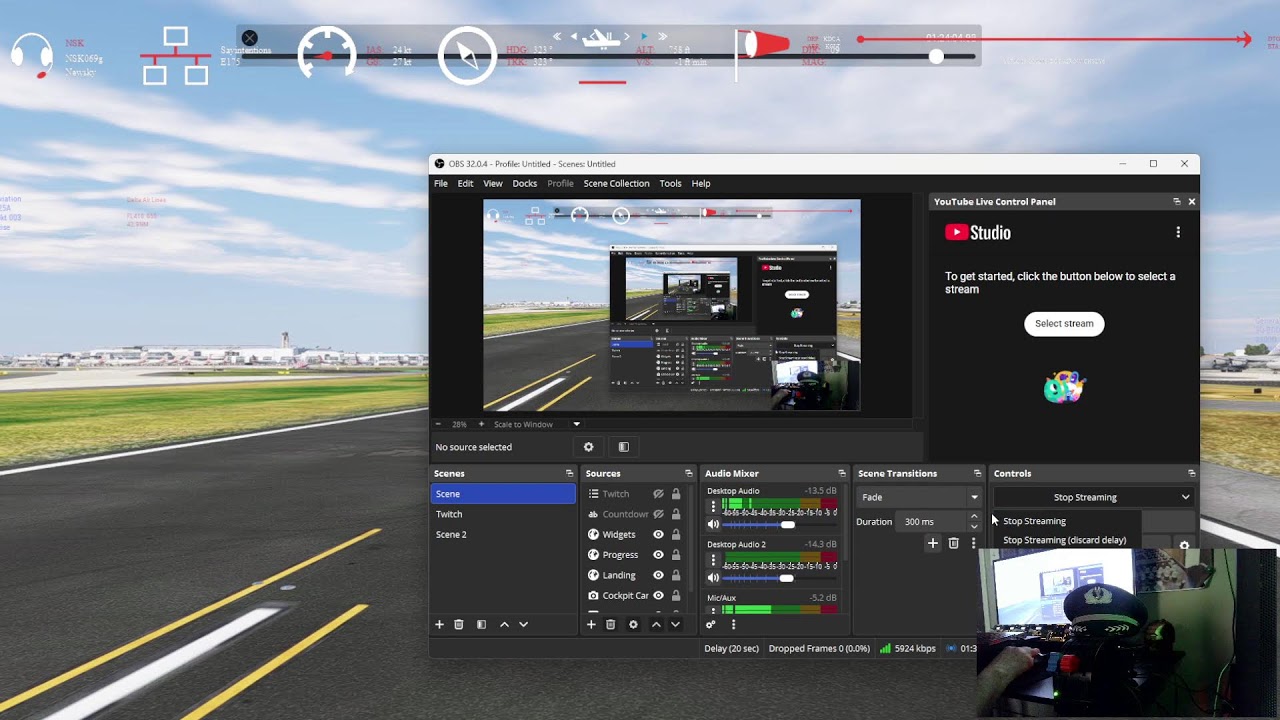The height and width of the screenshot is (720, 1280).
Task: Delete source using Sources trash icon
Action: pos(611,625)
